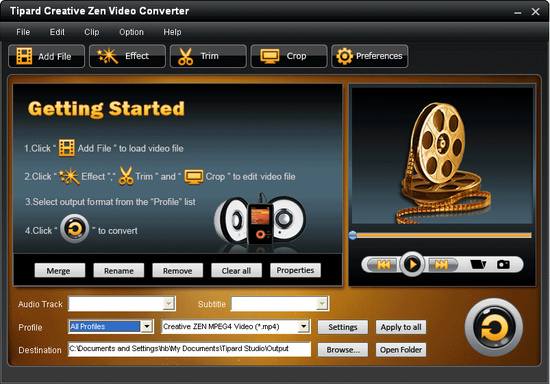Click the Add File toolbar button
The image size is (550, 384).
pos(46,56)
